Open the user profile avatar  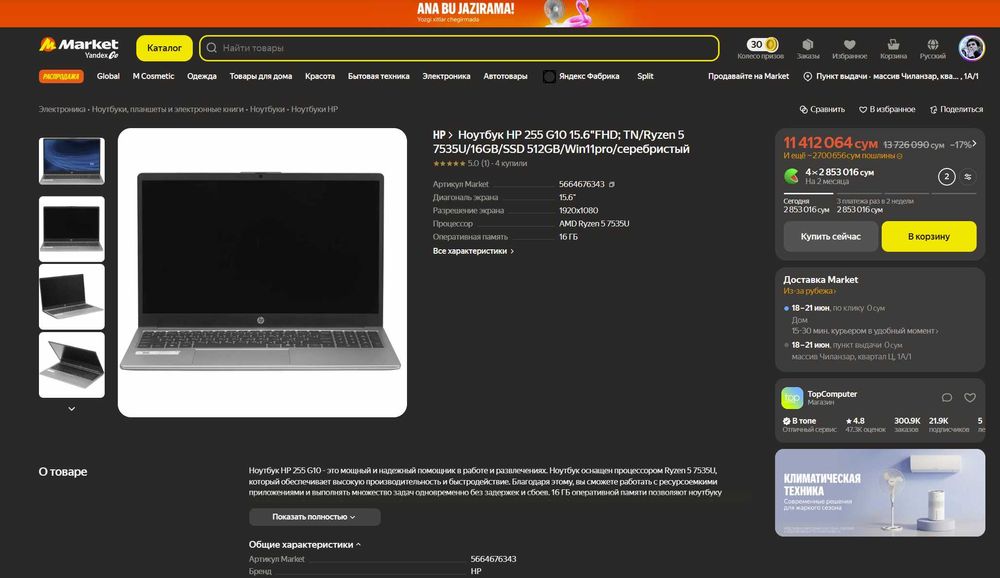coord(971,48)
